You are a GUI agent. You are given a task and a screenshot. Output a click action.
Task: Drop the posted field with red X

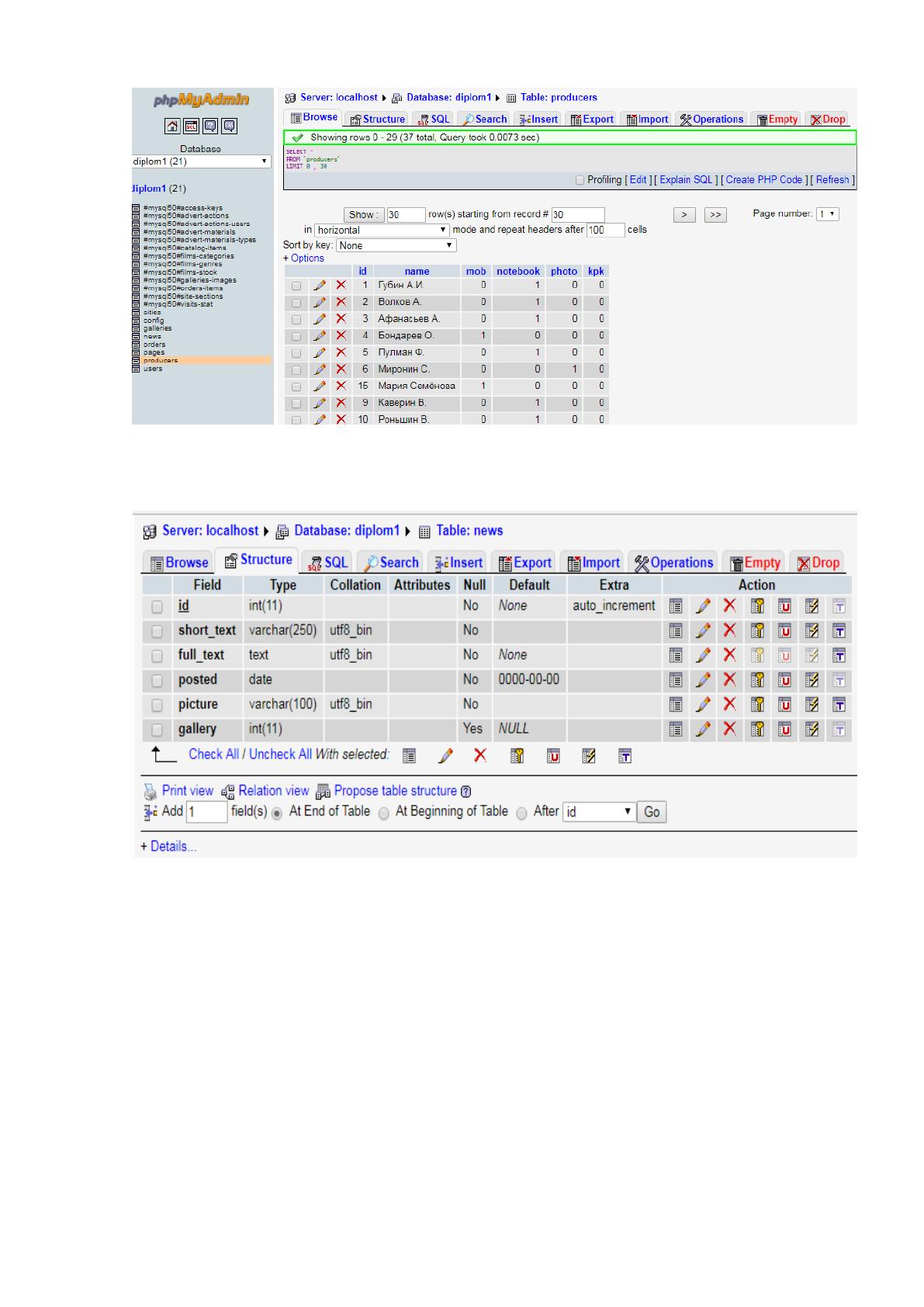pos(729,679)
